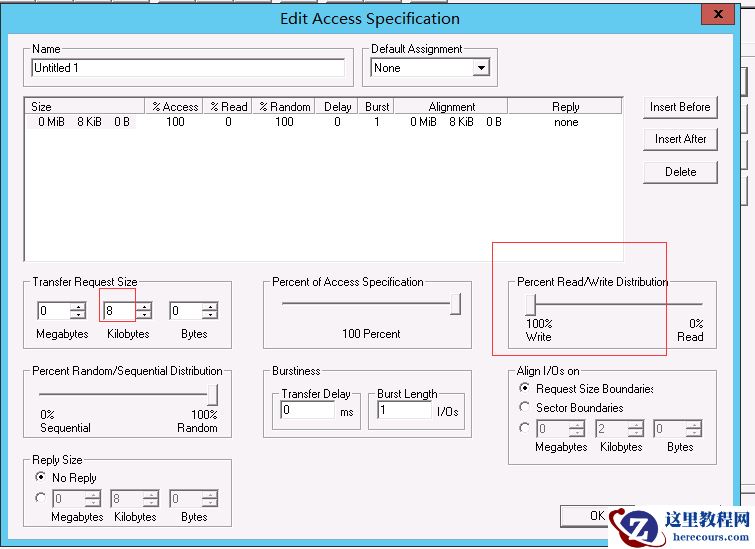Click the Insert After button
The height and width of the screenshot is (549, 755).
tap(680, 139)
